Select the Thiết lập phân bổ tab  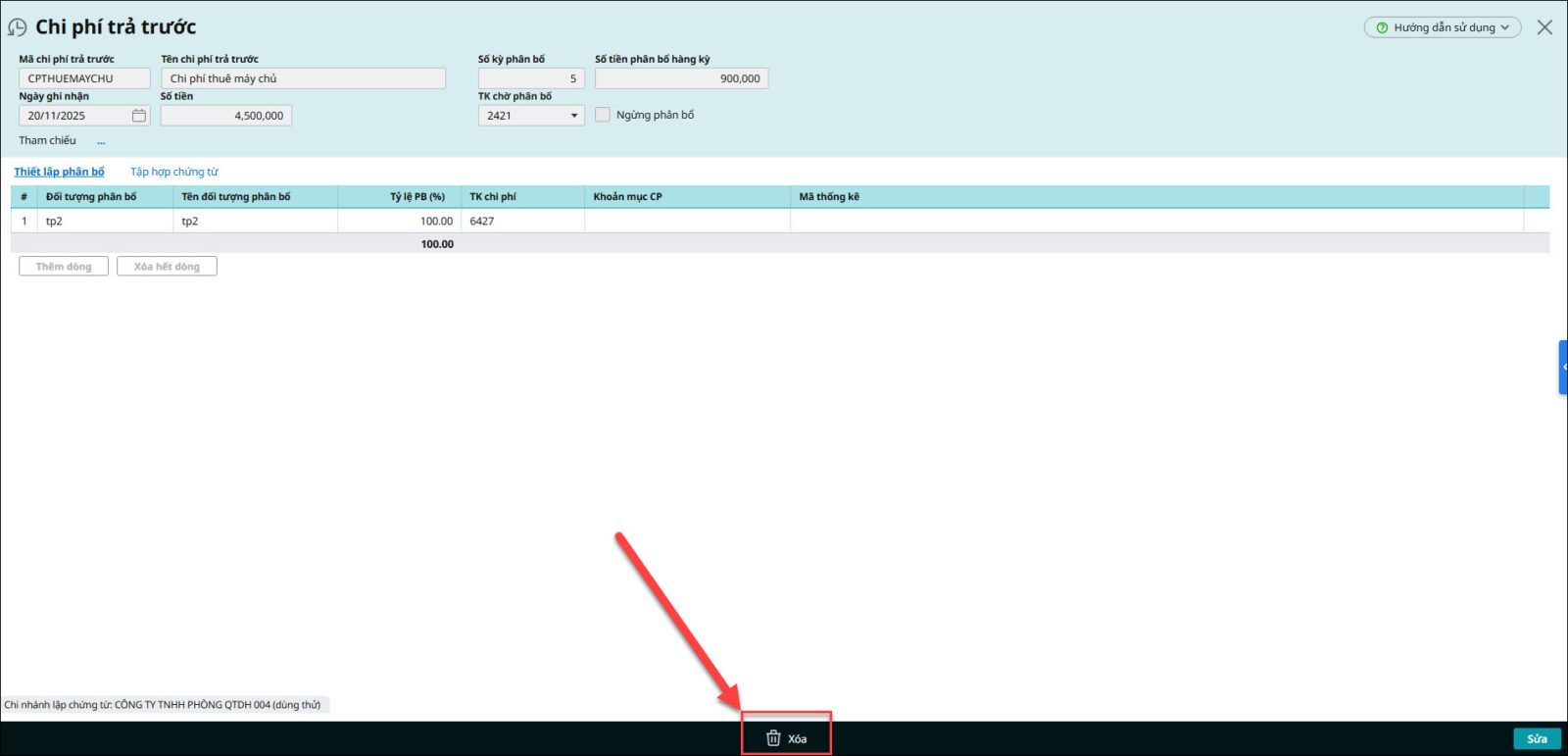59,172
